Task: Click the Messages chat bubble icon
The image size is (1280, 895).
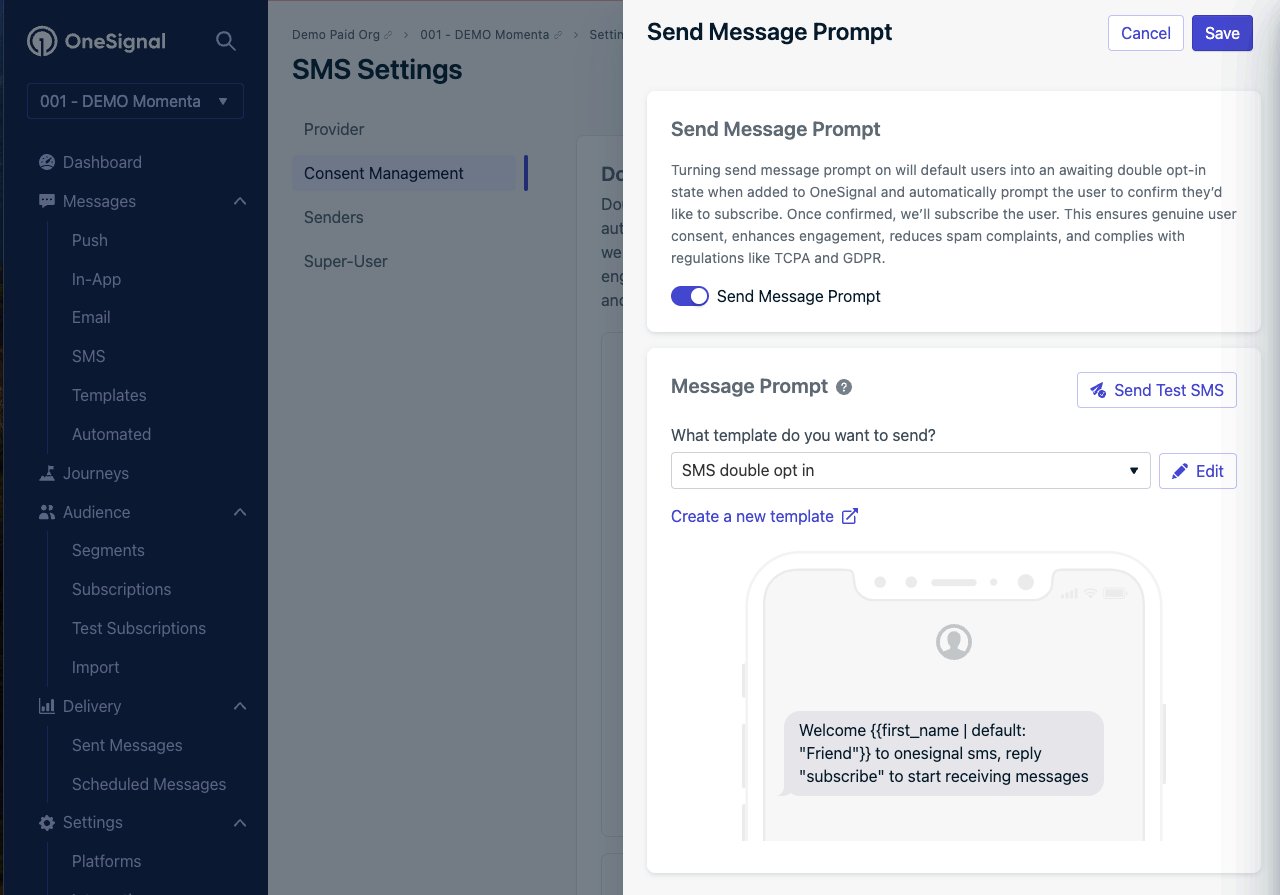Action: (x=47, y=201)
